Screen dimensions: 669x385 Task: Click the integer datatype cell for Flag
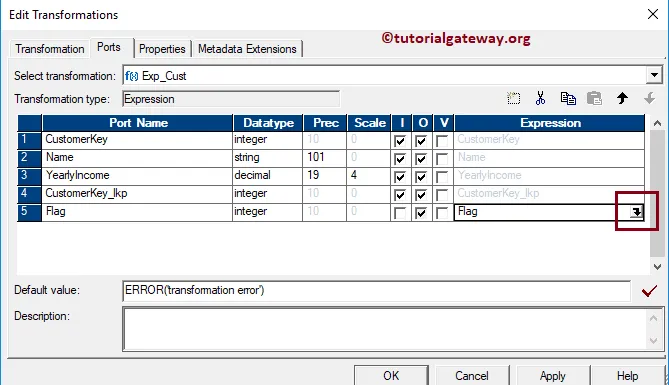(x=268, y=212)
